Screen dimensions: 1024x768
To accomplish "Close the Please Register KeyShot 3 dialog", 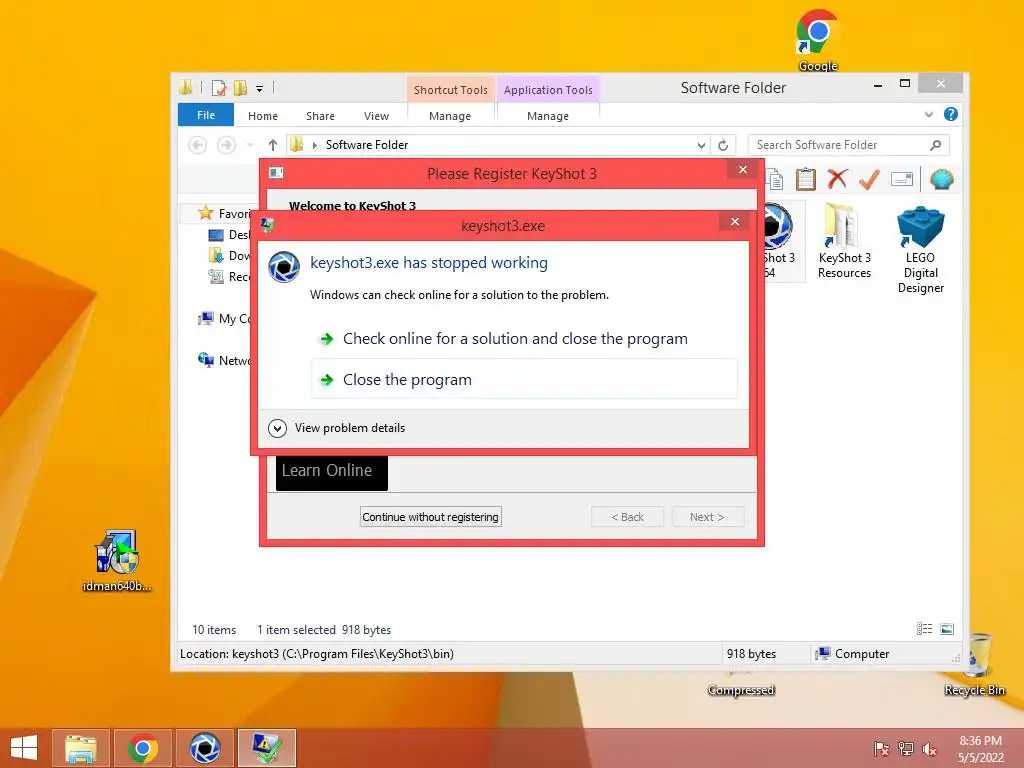I will click(x=743, y=170).
